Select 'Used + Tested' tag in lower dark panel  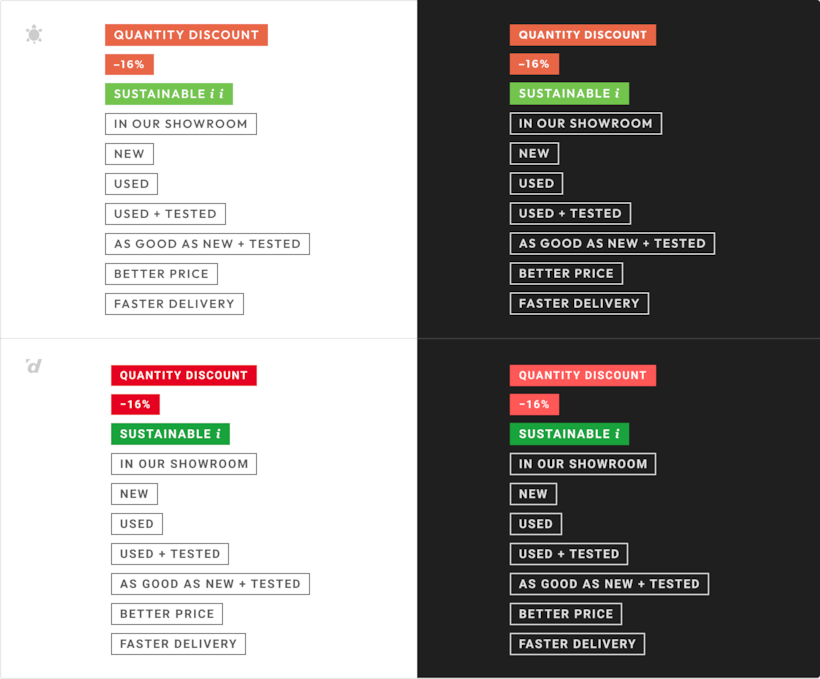[x=569, y=554]
